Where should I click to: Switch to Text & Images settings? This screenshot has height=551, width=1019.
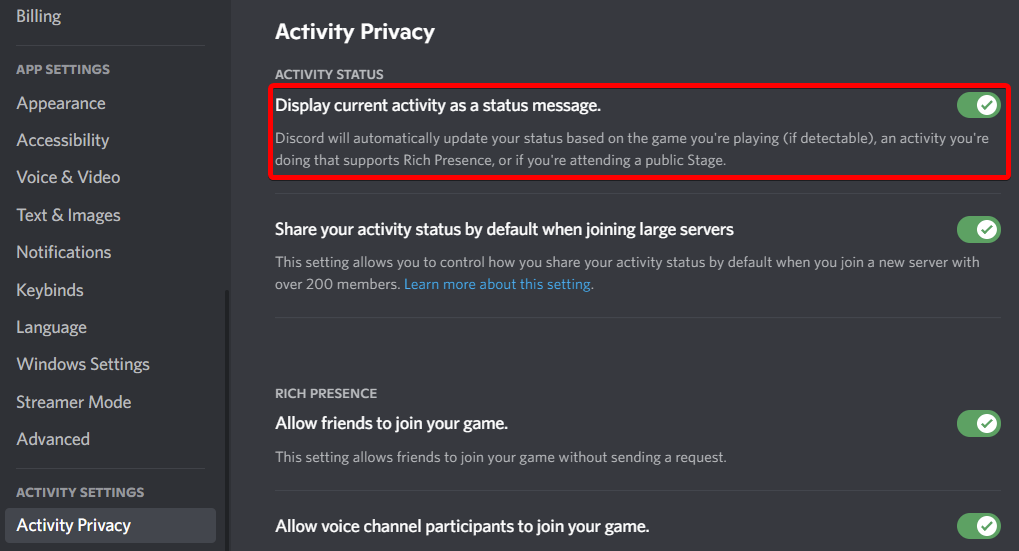point(68,215)
